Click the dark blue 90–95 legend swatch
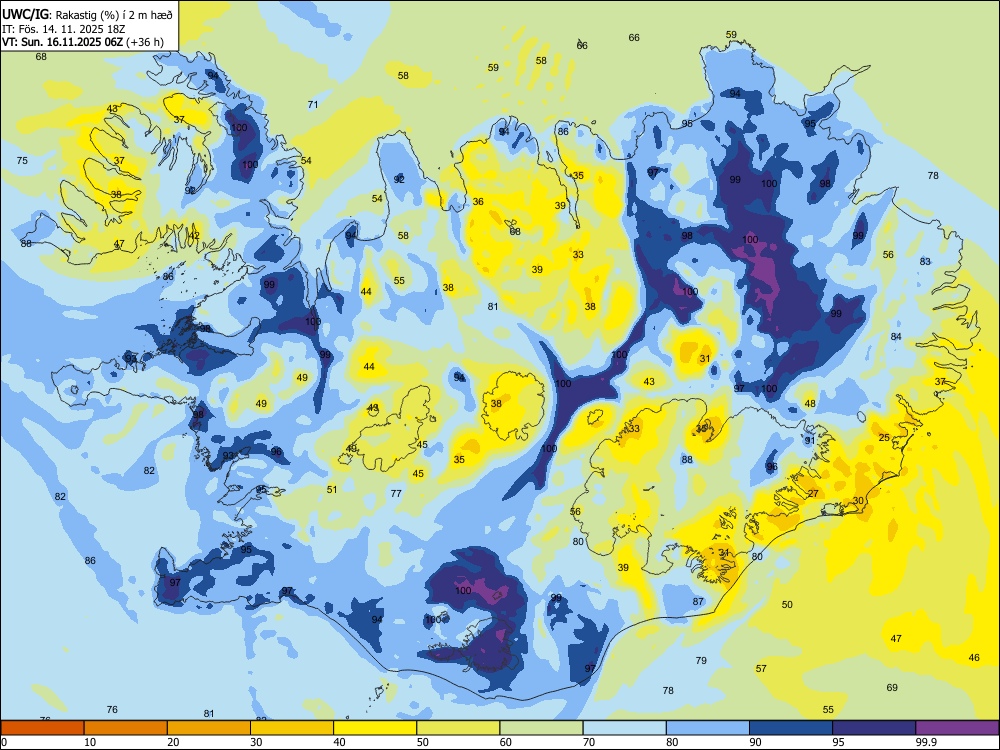 tap(791, 728)
